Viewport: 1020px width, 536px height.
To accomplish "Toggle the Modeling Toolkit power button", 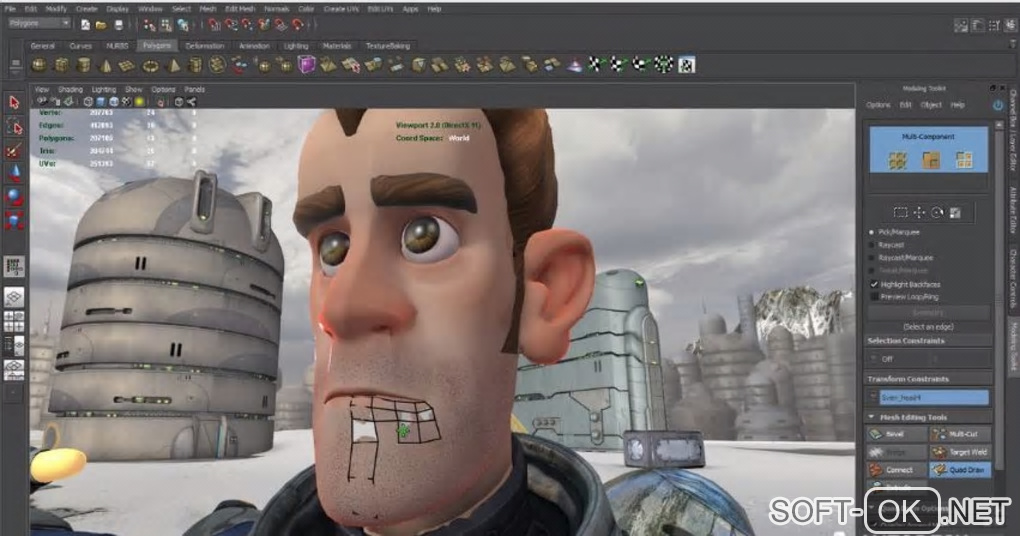I will 998,104.
